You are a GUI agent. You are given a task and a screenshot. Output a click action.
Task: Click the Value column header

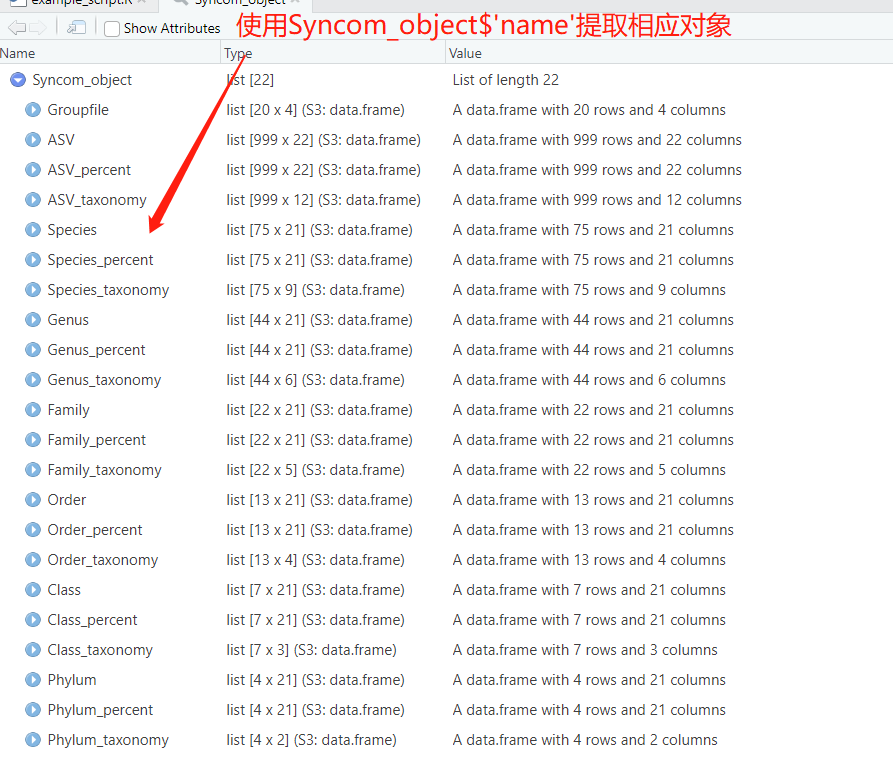tap(465, 53)
